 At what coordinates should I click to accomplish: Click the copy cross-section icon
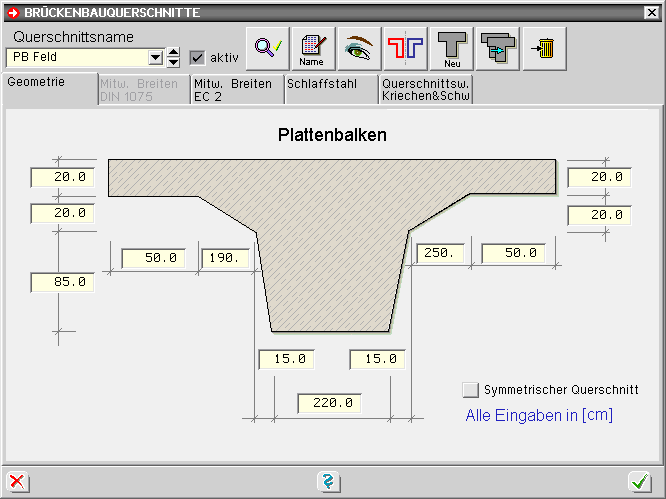tap(498, 47)
